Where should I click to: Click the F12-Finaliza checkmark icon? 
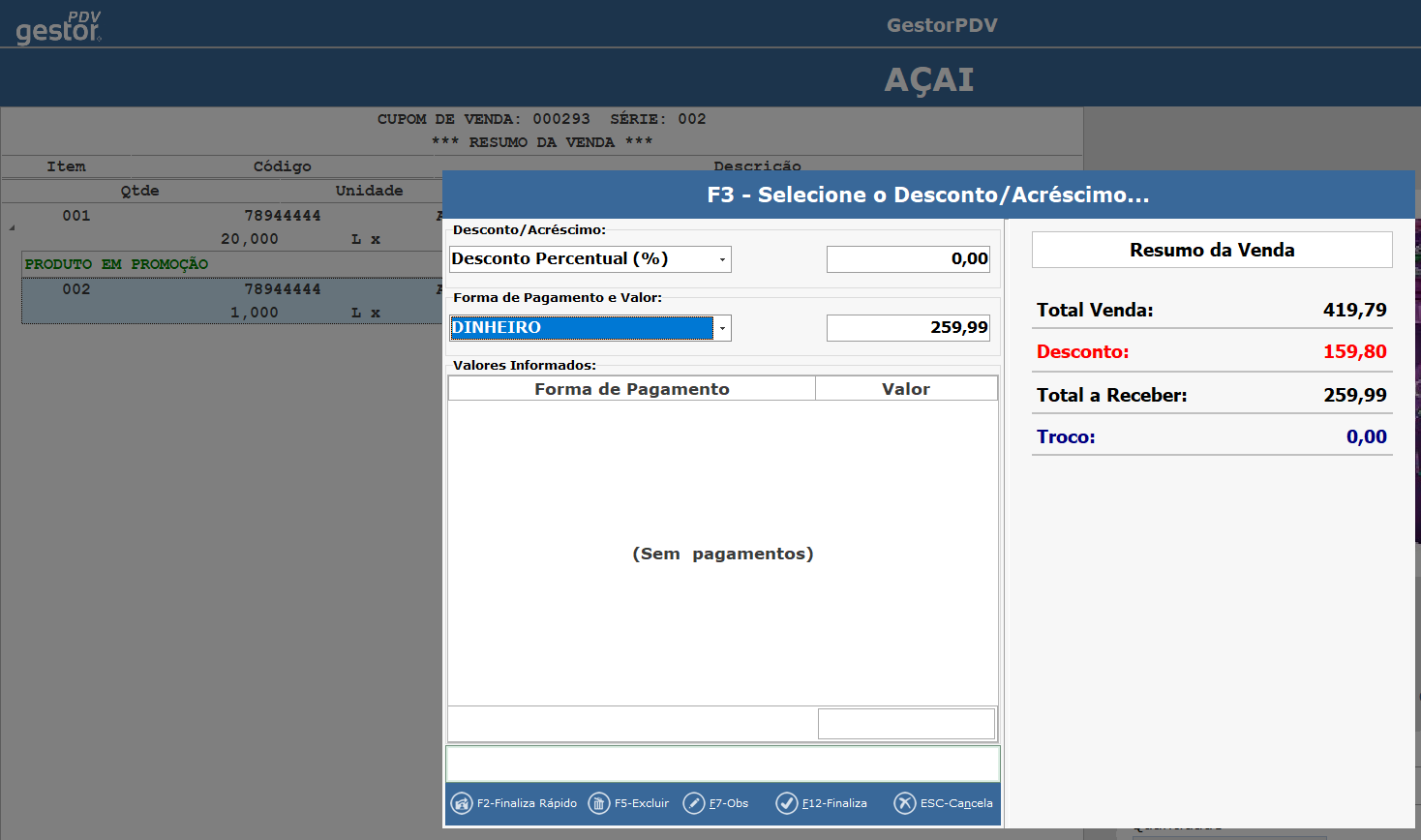(x=787, y=803)
